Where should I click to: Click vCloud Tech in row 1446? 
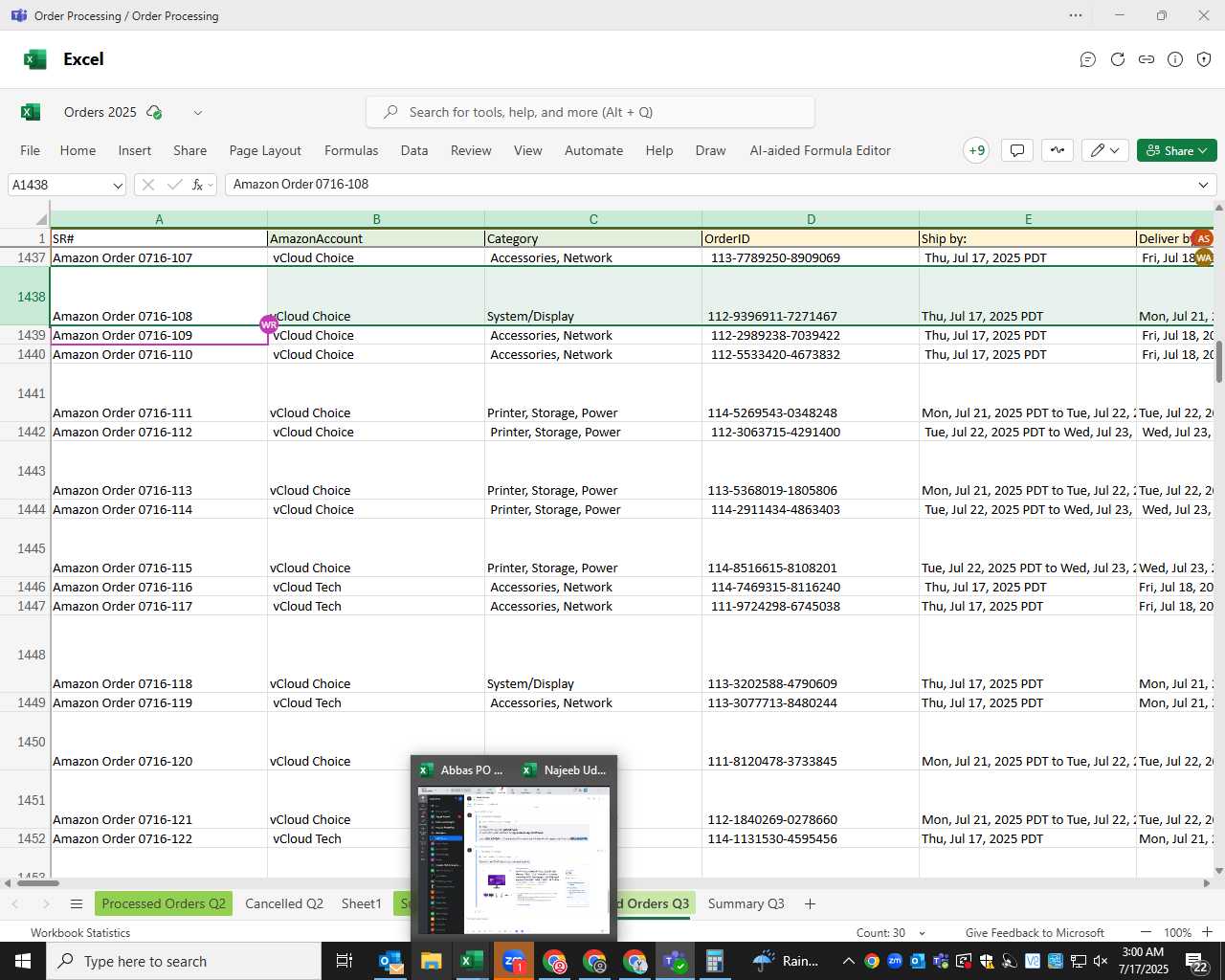coord(376,587)
